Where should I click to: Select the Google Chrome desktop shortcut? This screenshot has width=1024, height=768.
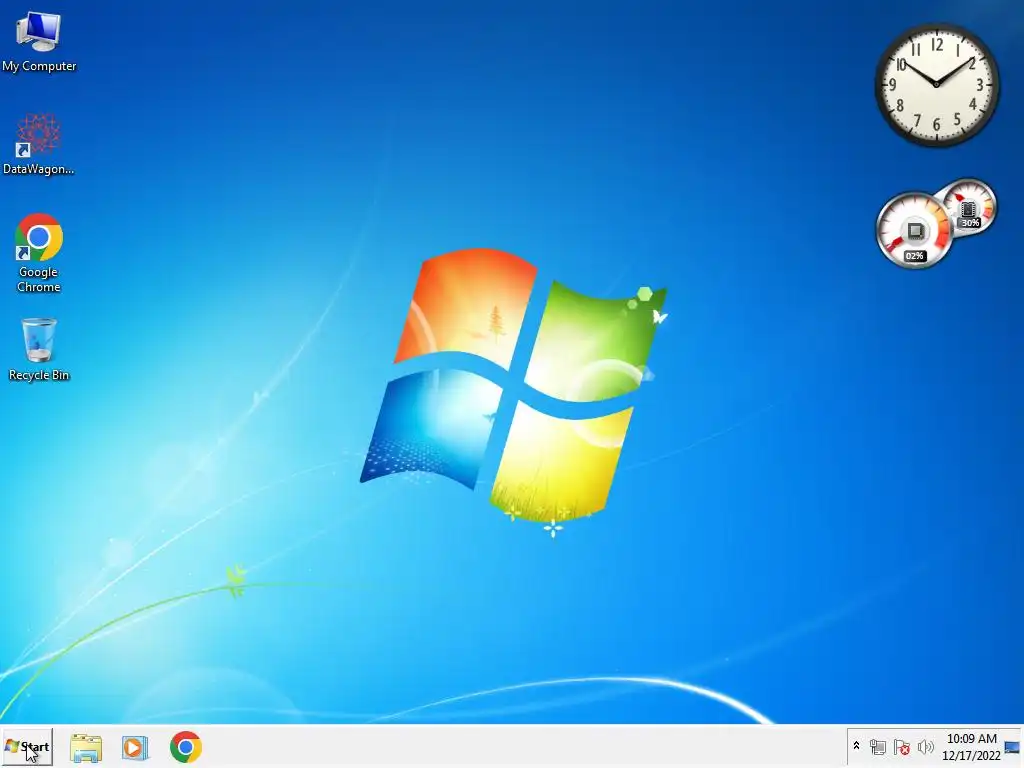click(x=39, y=253)
